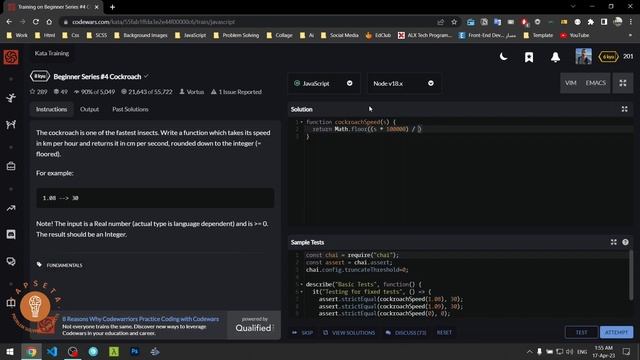This screenshot has width=640, height=360.
Task: Open the taskbar clock
Action: click(x=603, y=351)
